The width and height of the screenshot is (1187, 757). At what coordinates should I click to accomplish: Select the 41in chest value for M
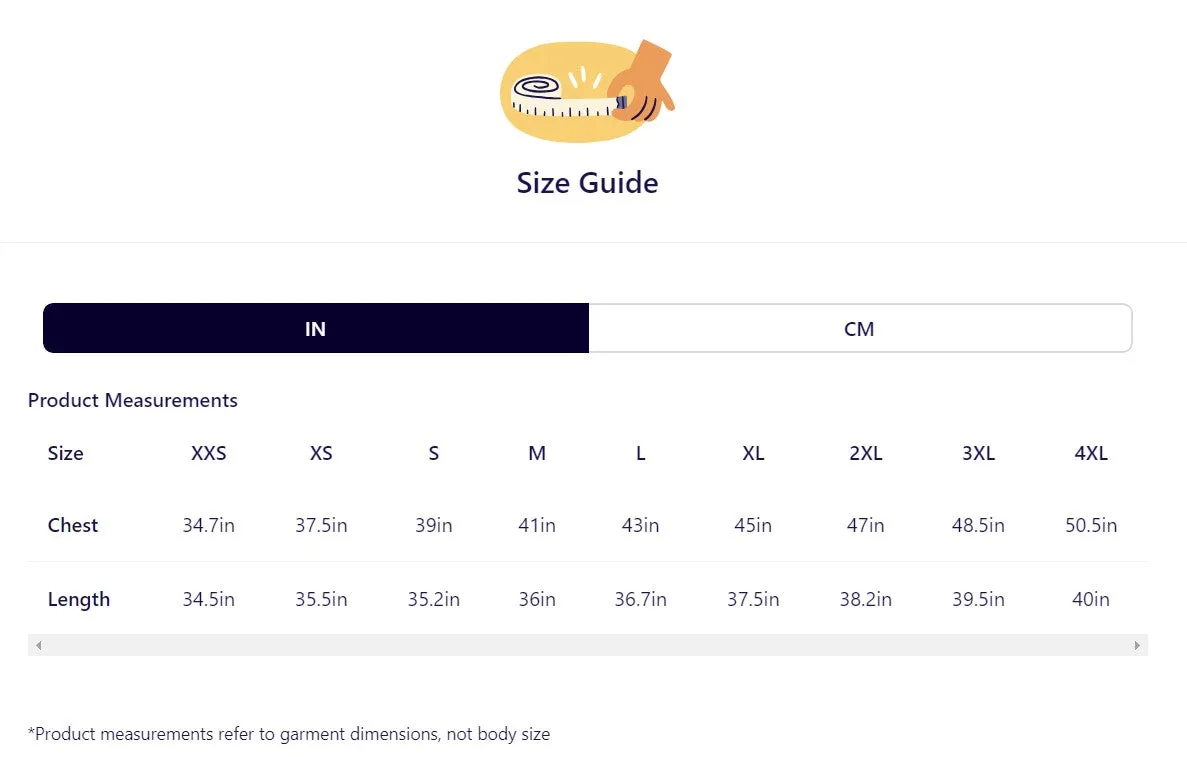(537, 525)
